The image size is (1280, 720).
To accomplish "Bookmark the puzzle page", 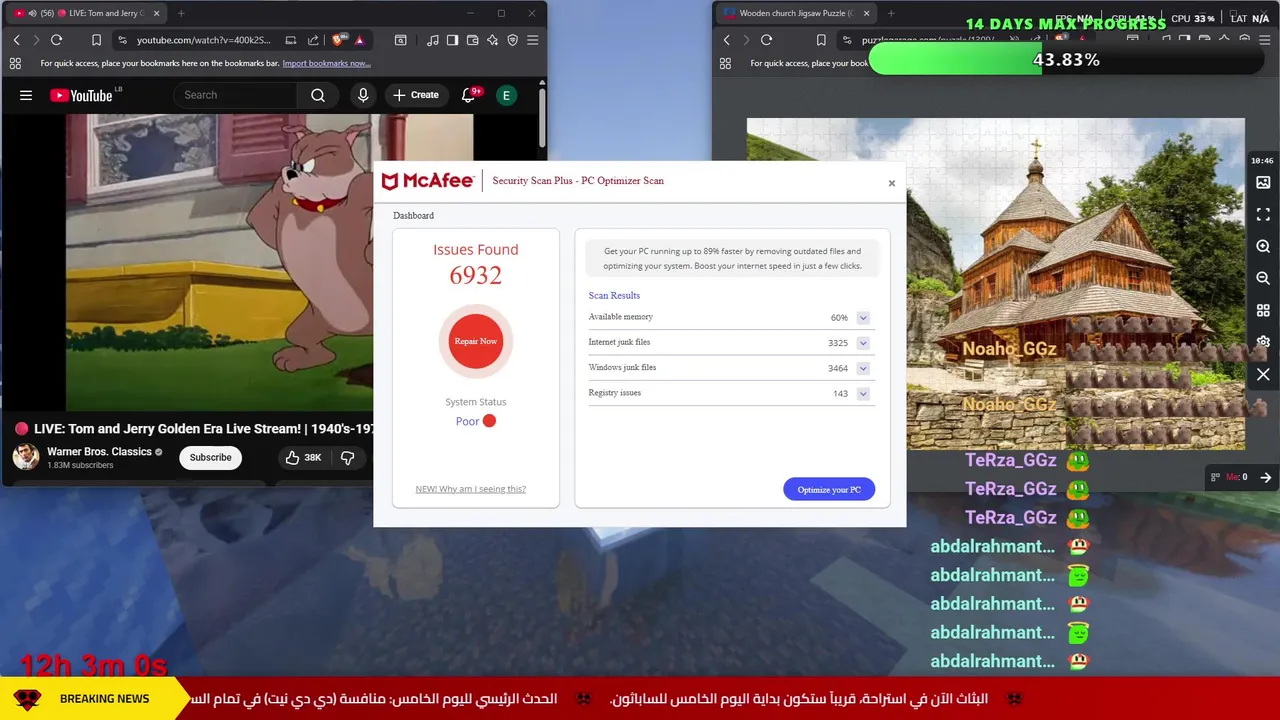I will pos(821,40).
